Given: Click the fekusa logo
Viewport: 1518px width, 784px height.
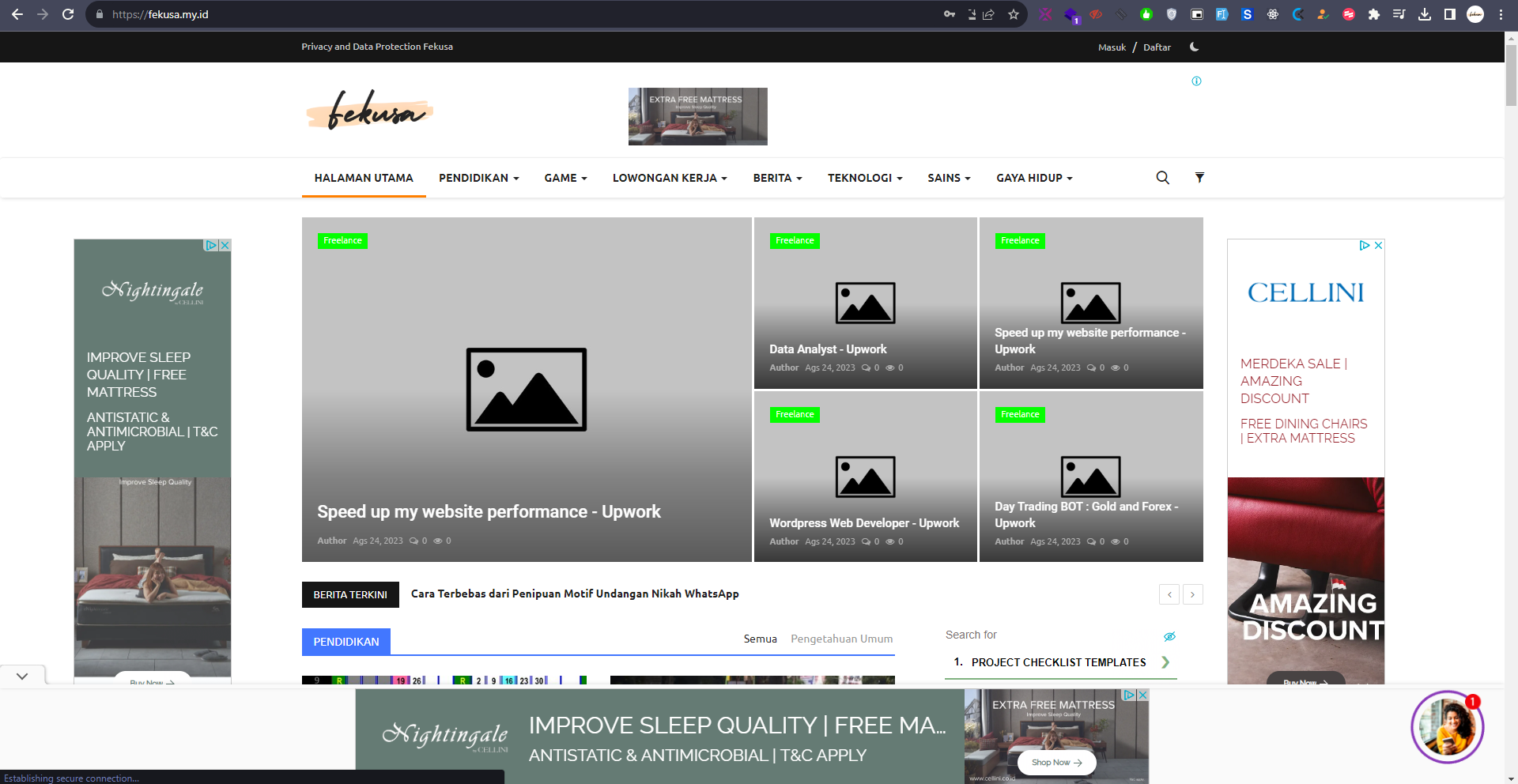Looking at the screenshot, I should 369,111.
